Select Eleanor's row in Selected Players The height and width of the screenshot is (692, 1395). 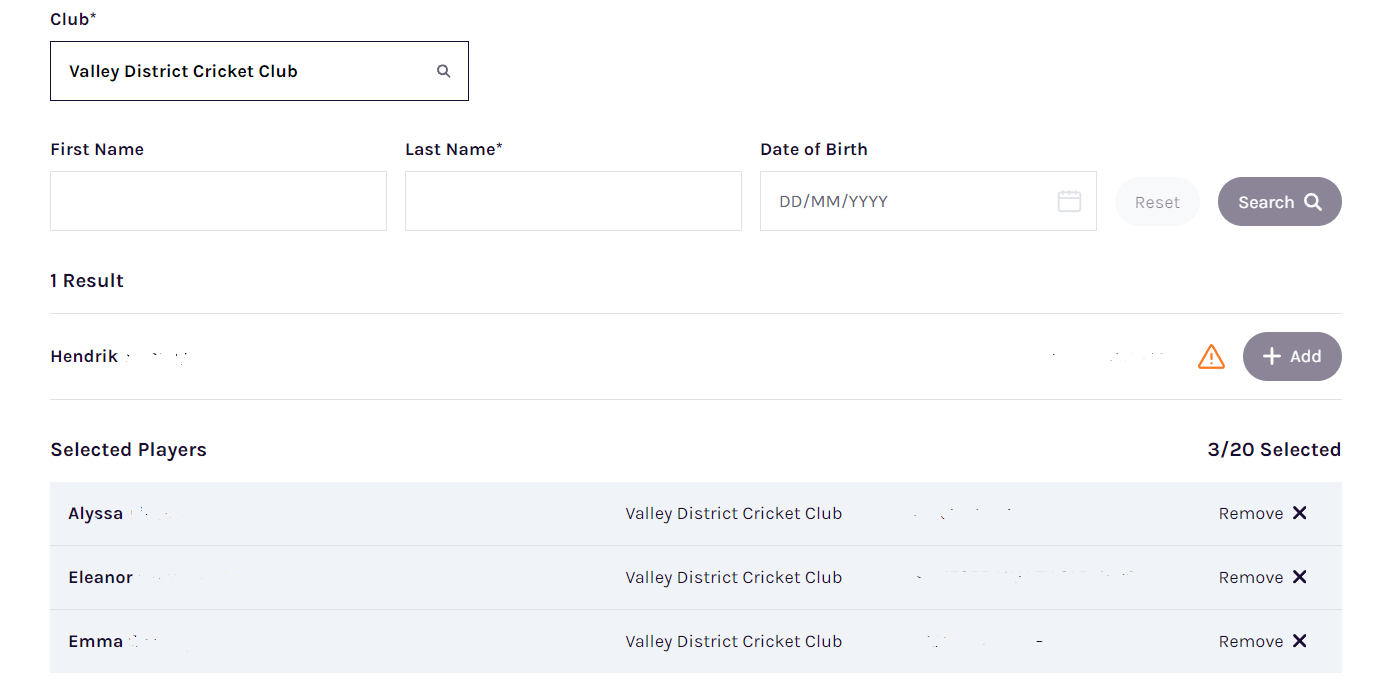(696, 577)
